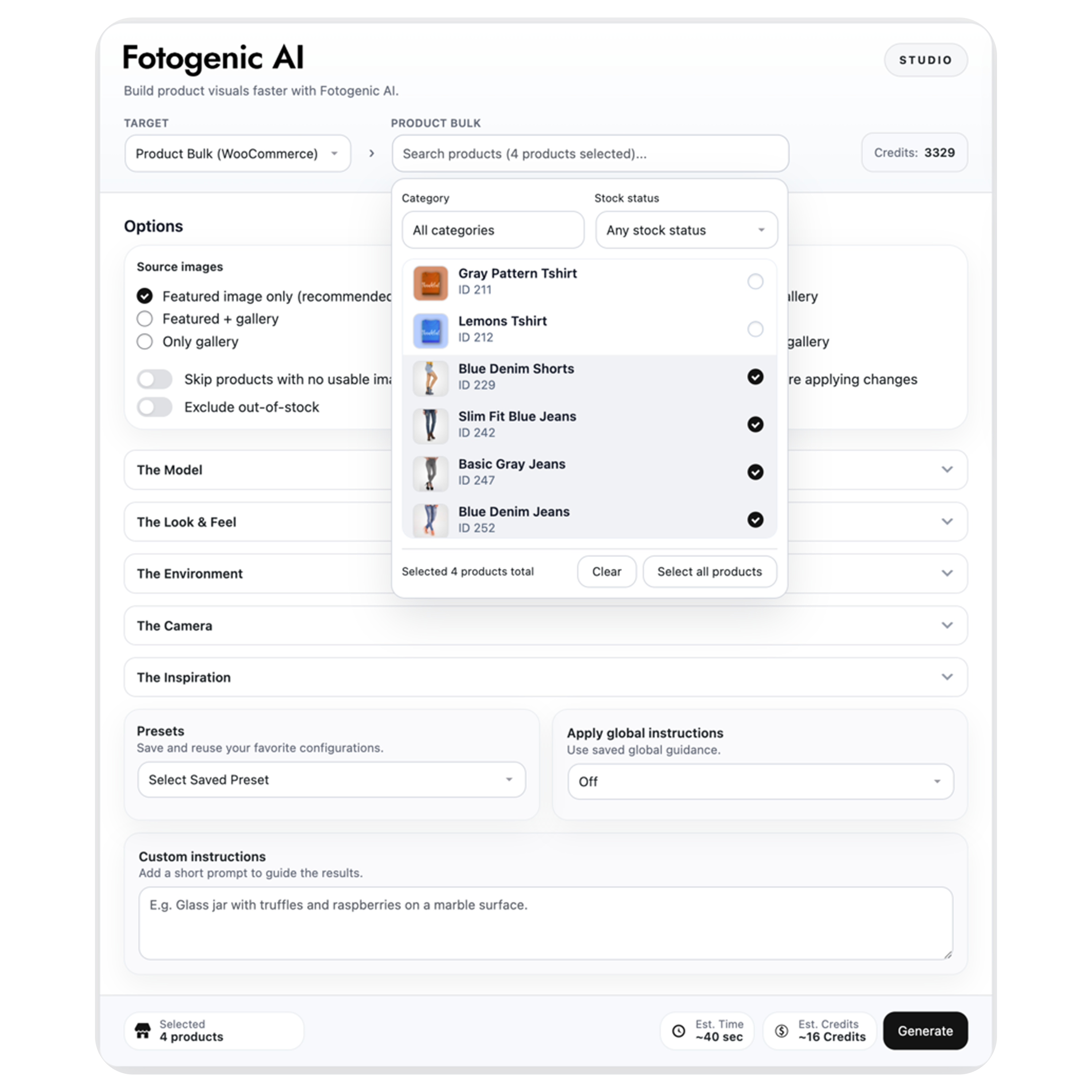Click the Slim Fit Blue Jeans thumbnail
Screen dimensions: 1092x1092
click(x=431, y=425)
